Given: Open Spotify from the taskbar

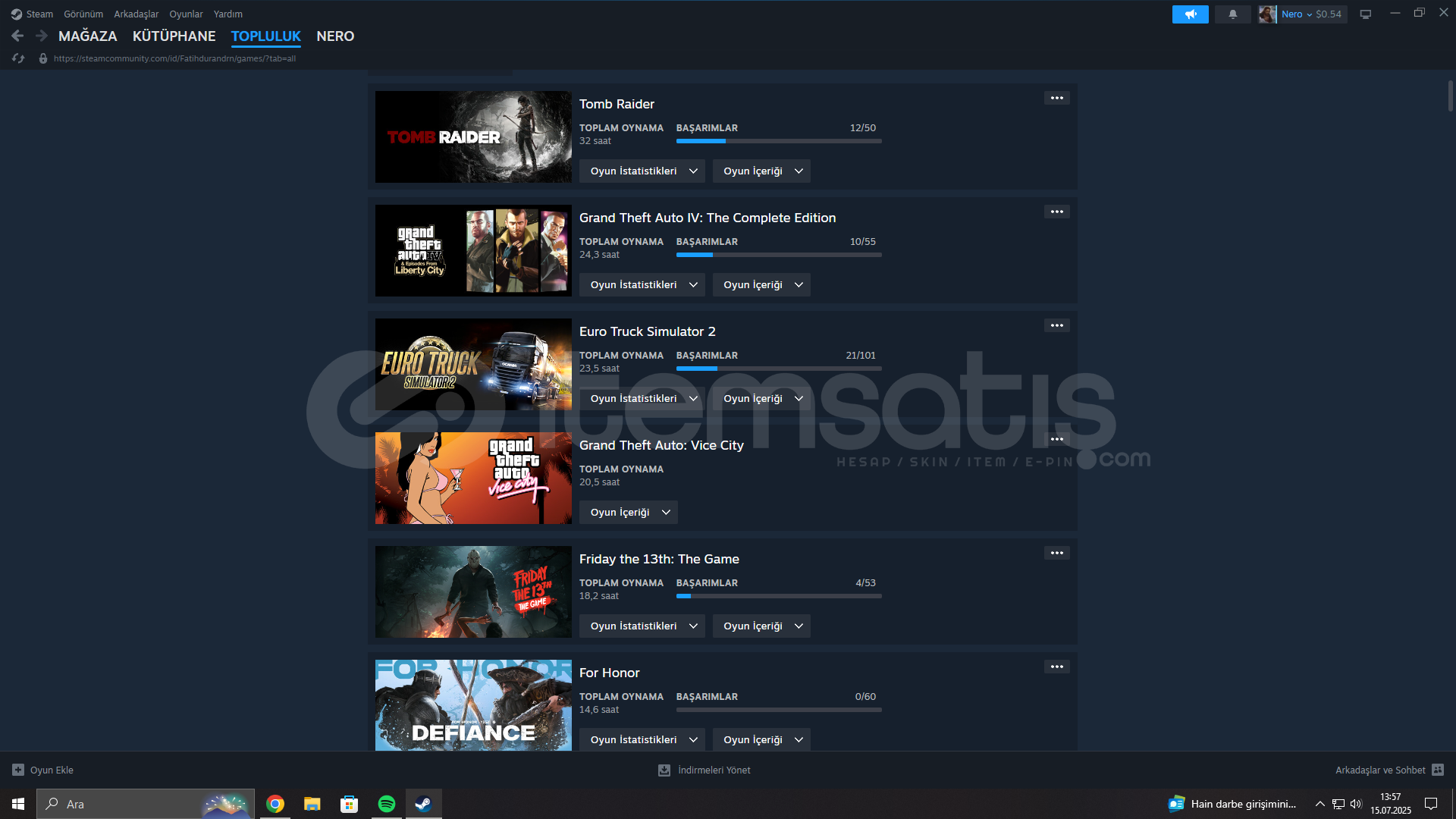Looking at the screenshot, I should click(387, 804).
